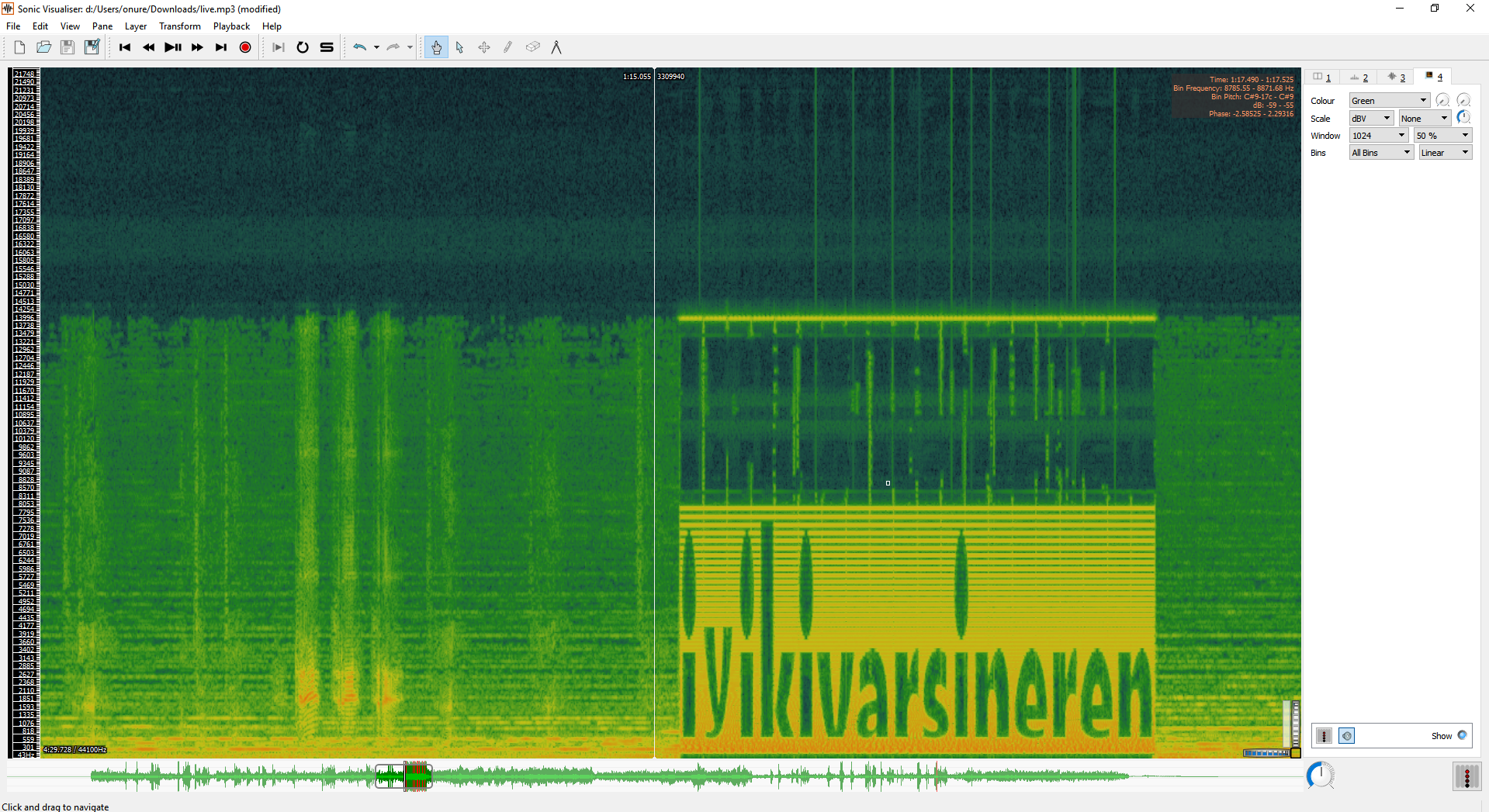Select the Draw pencil tool
1489x812 pixels.
point(508,47)
